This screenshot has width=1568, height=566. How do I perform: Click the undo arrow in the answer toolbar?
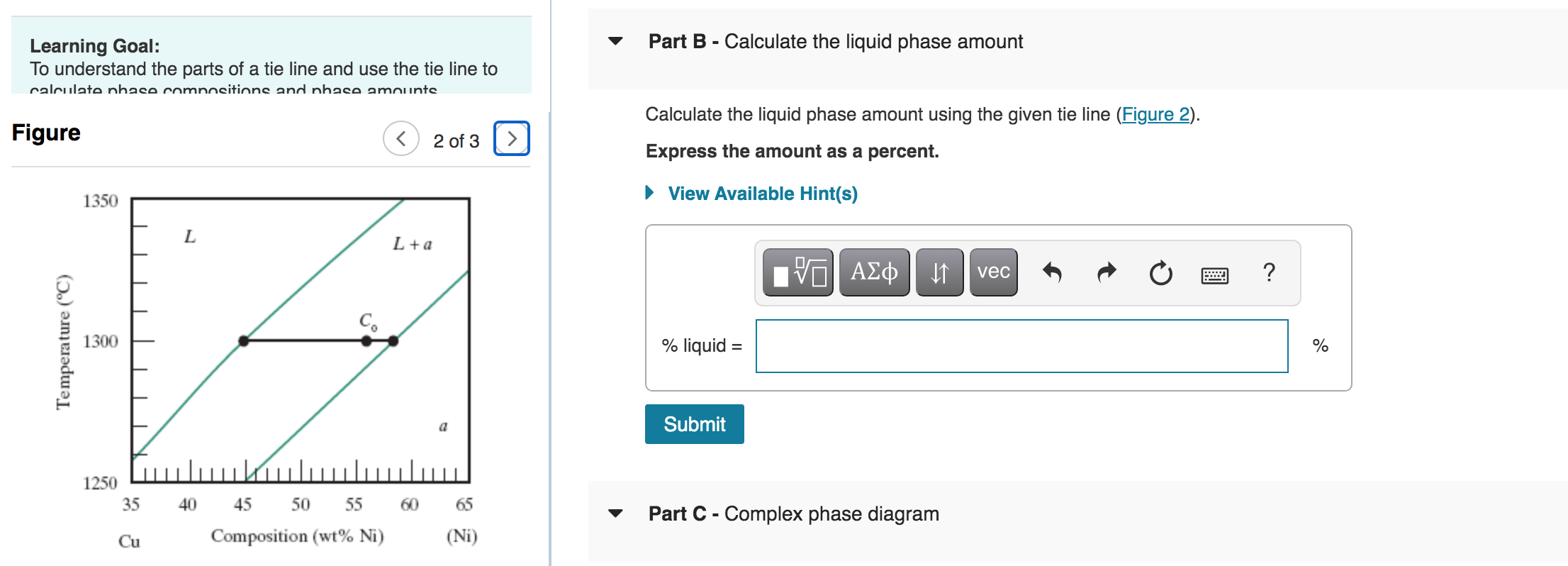coord(1053,272)
